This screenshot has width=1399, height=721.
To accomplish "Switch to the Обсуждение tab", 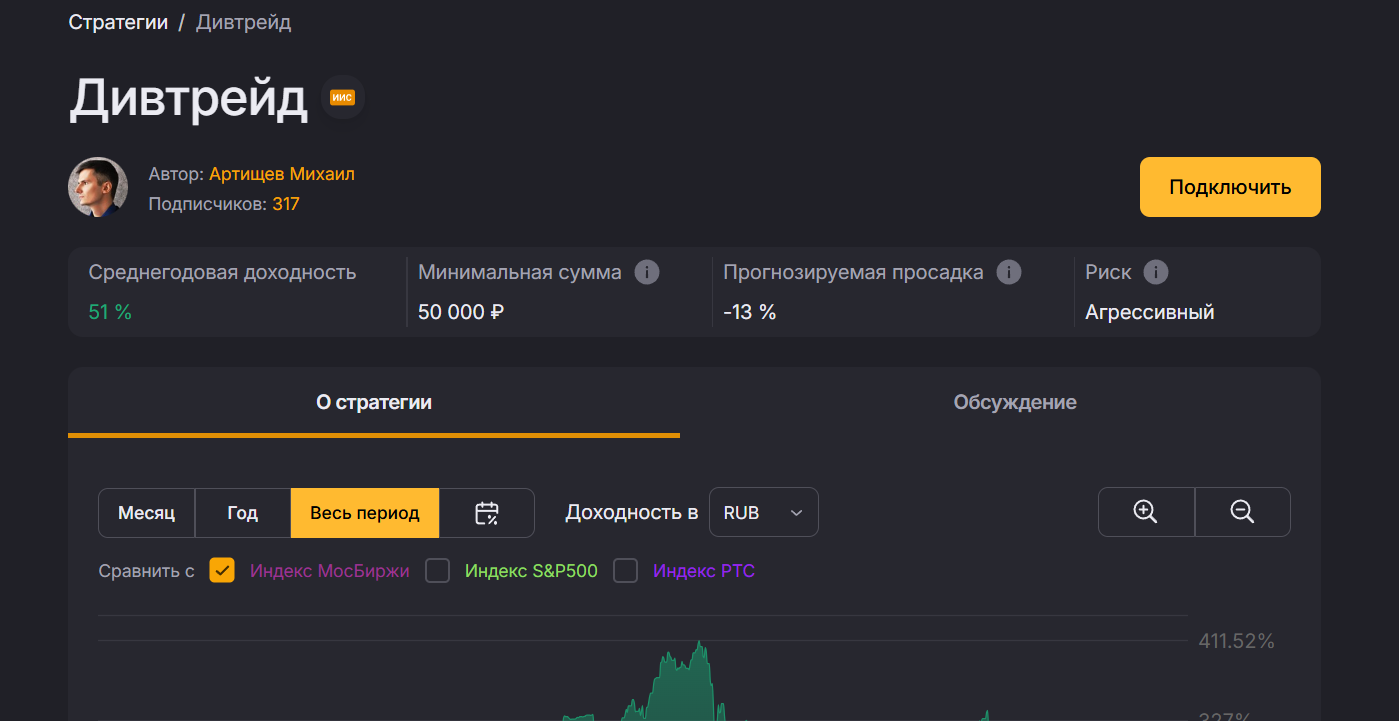I will click(1015, 402).
